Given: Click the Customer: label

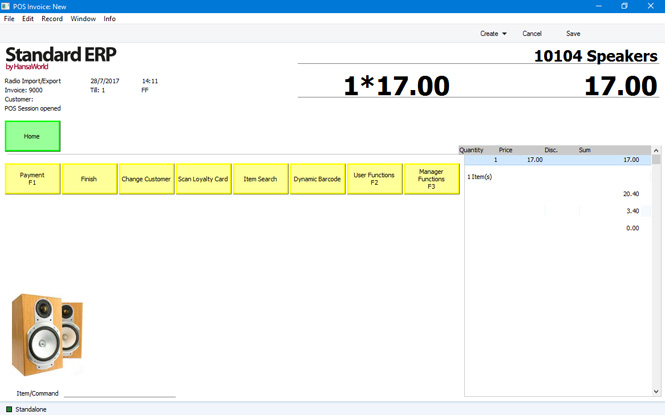Looking at the screenshot, I should point(19,99).
